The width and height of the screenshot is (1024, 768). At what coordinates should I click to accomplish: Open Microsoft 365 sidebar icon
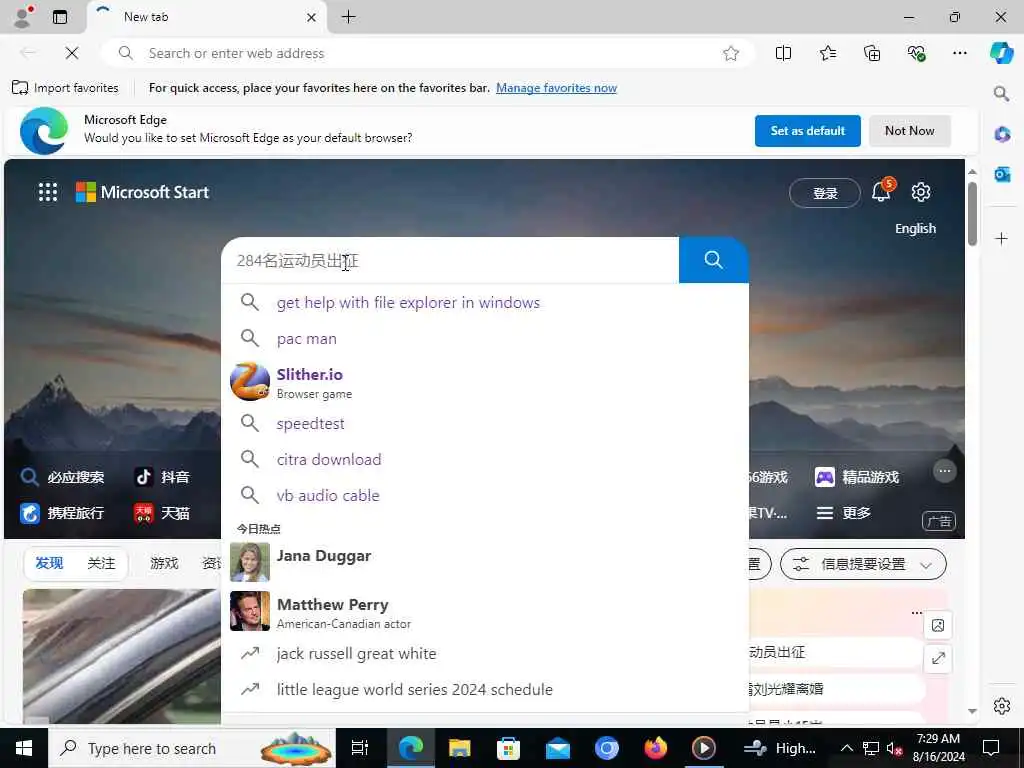point(1002,135)
